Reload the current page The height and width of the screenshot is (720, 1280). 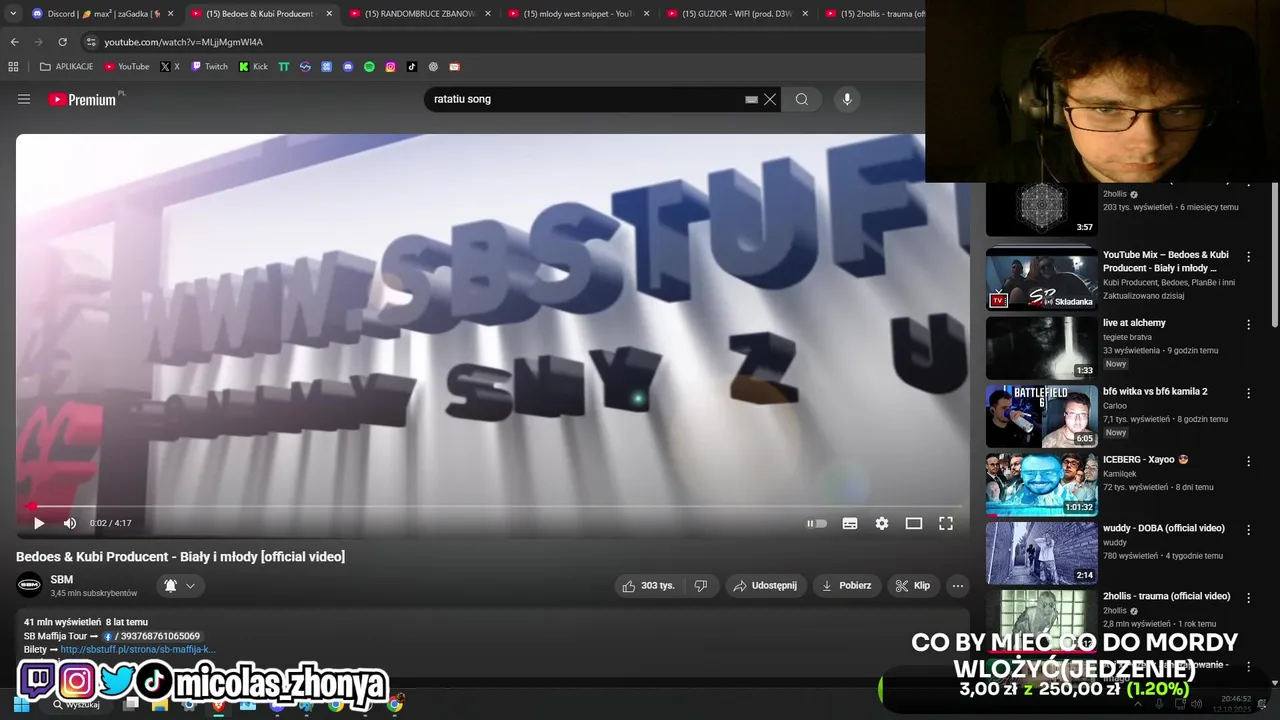62,42
